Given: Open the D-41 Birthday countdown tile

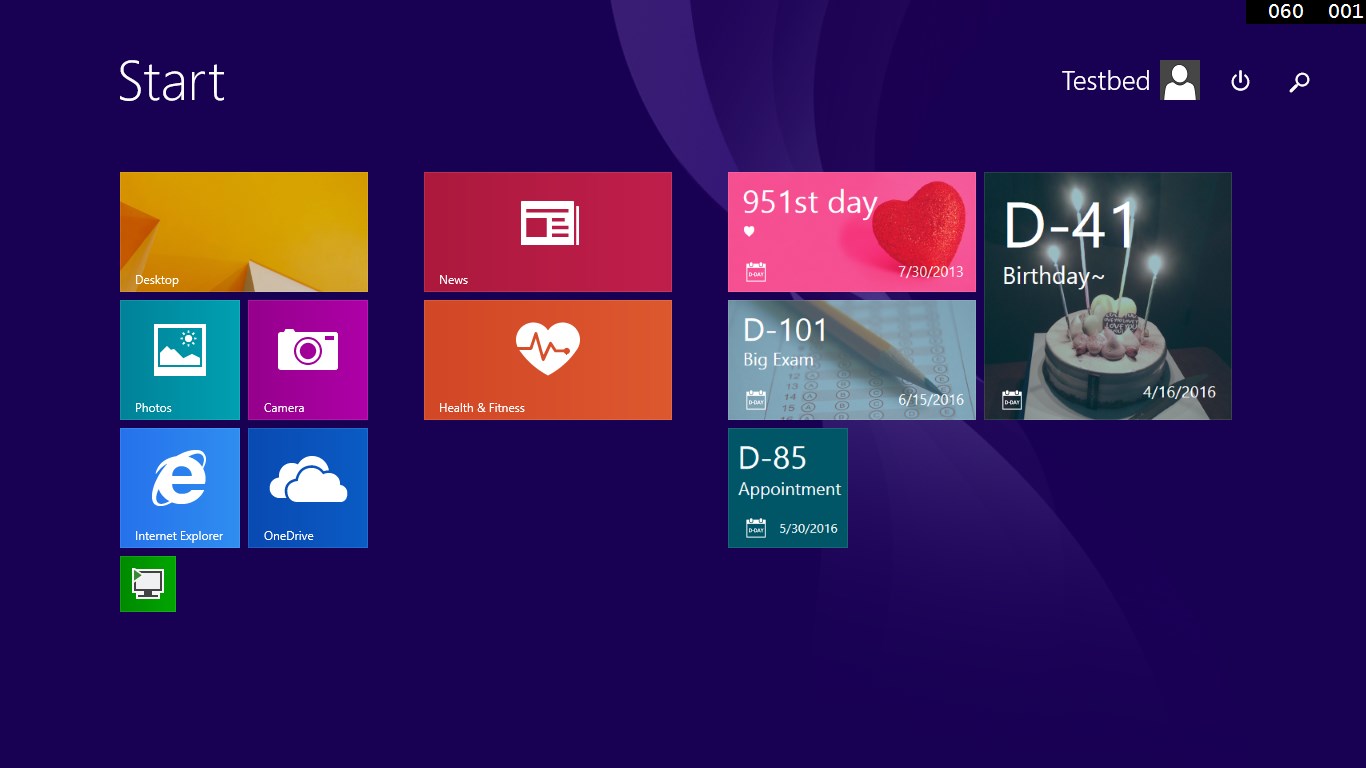Looking at the screenshot, I should (x=1107, y=295).
